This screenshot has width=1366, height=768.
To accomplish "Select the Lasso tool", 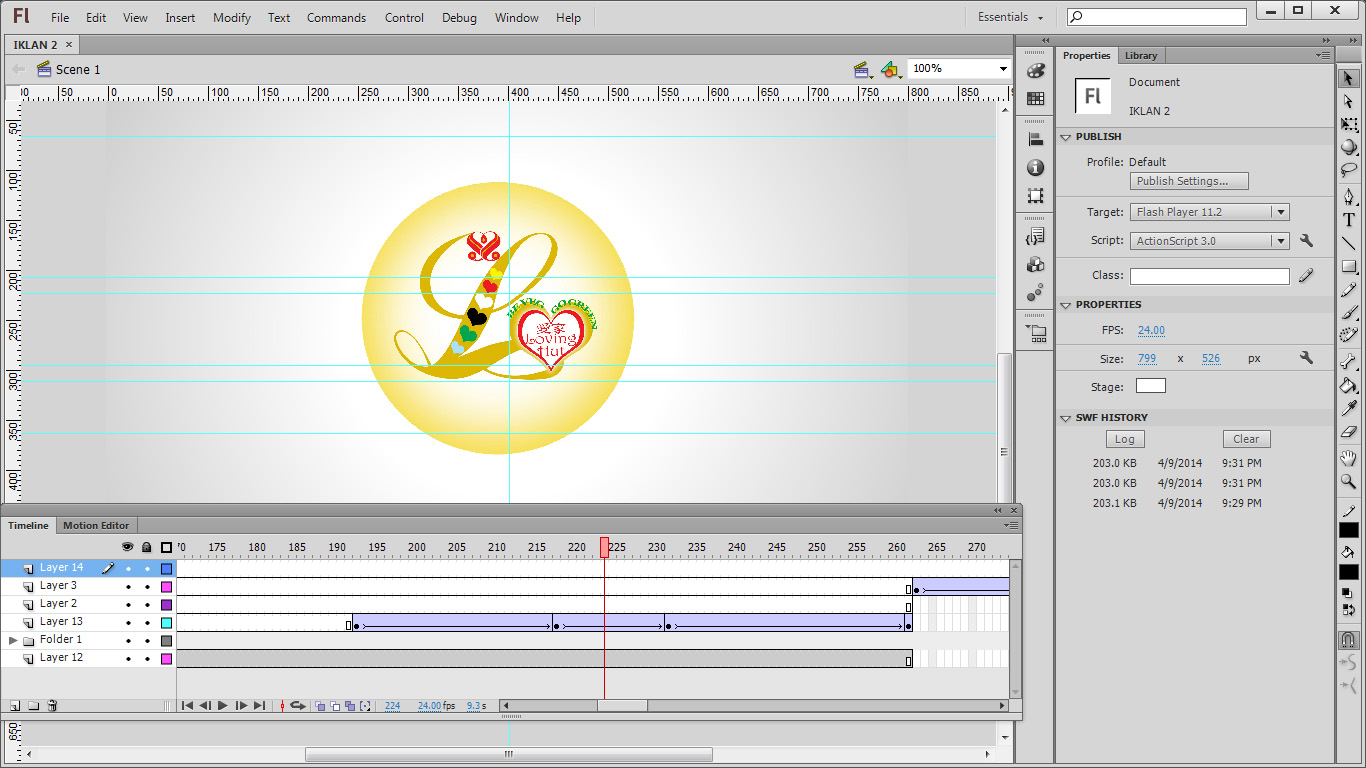I will (x=1348, y=170).
